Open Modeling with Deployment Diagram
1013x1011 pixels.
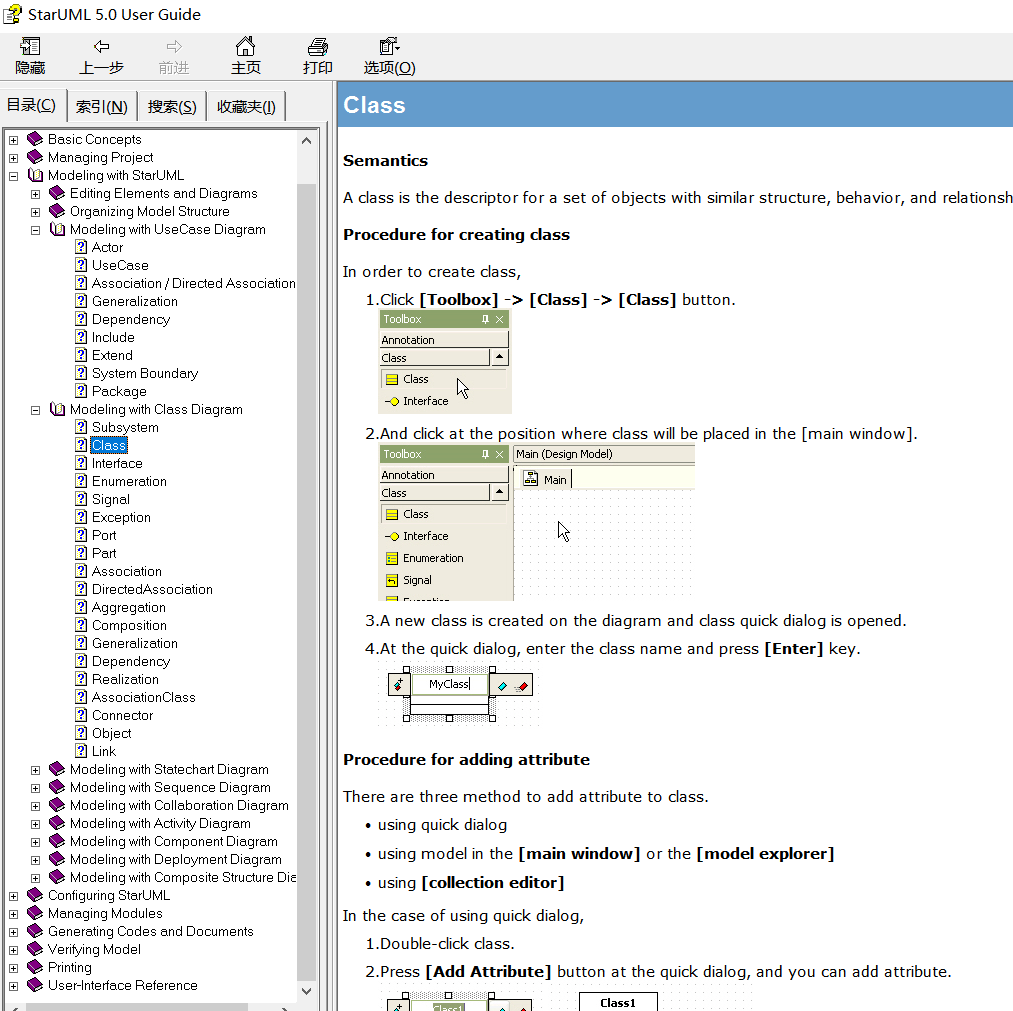[x=176, y=860]
